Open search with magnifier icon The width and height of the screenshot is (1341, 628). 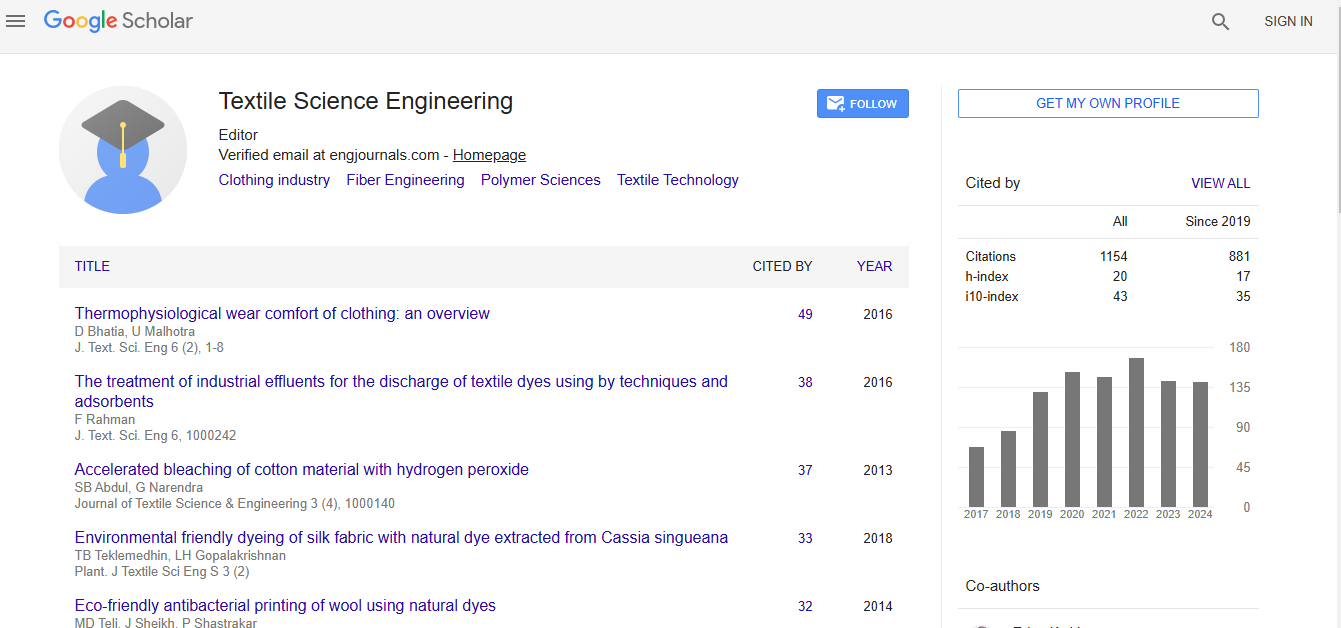tap(1220, 21)
